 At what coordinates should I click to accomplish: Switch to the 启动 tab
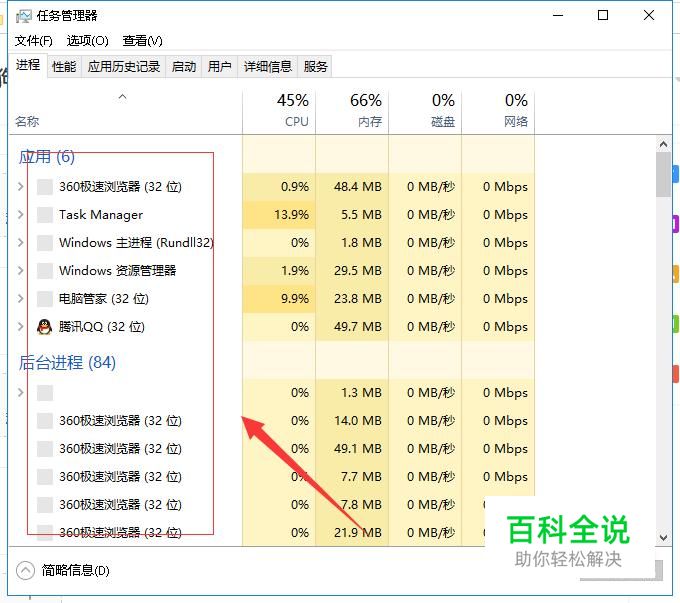[183, 67]
